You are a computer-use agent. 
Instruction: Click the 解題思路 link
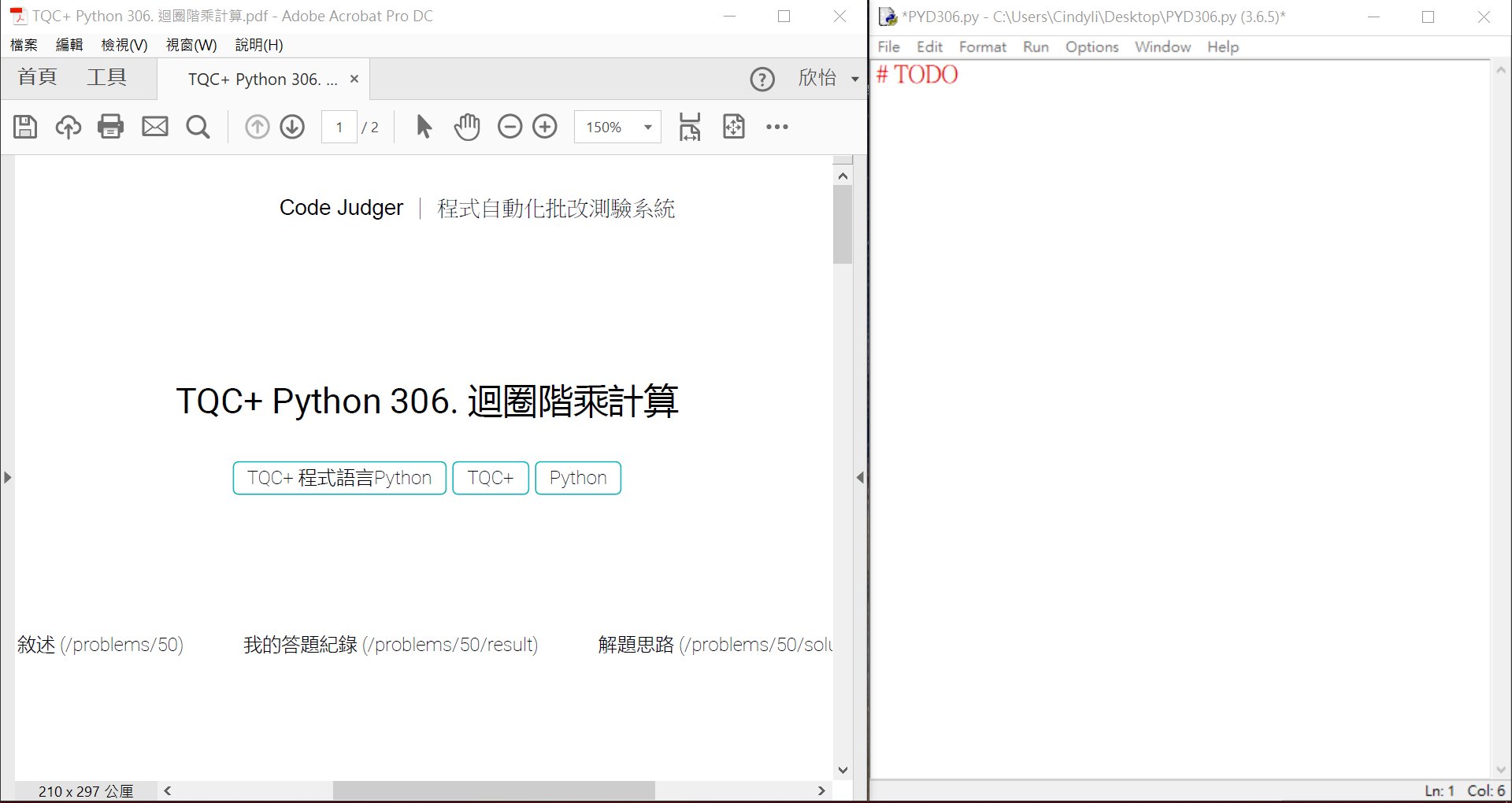(715, 645)
